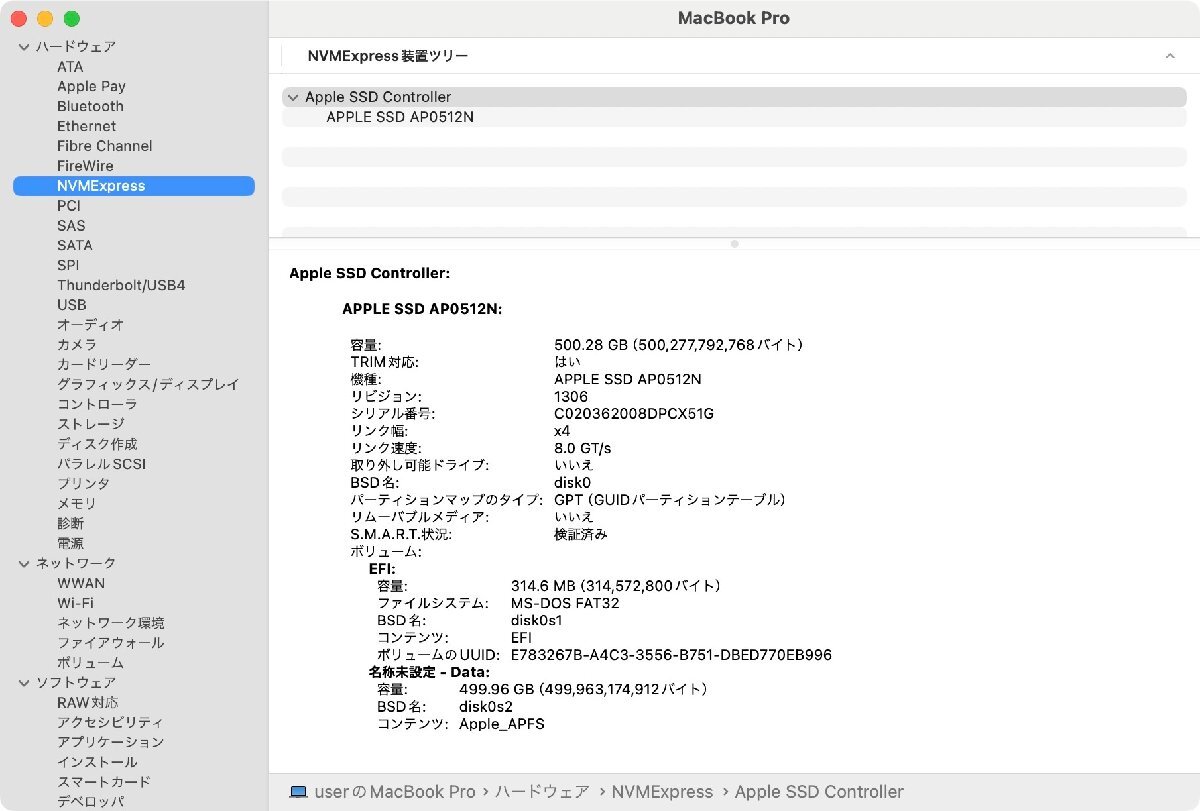Click userのMacBook Pro in the path bar
This screenshot has width=1200, height=811.
(395, 792)
